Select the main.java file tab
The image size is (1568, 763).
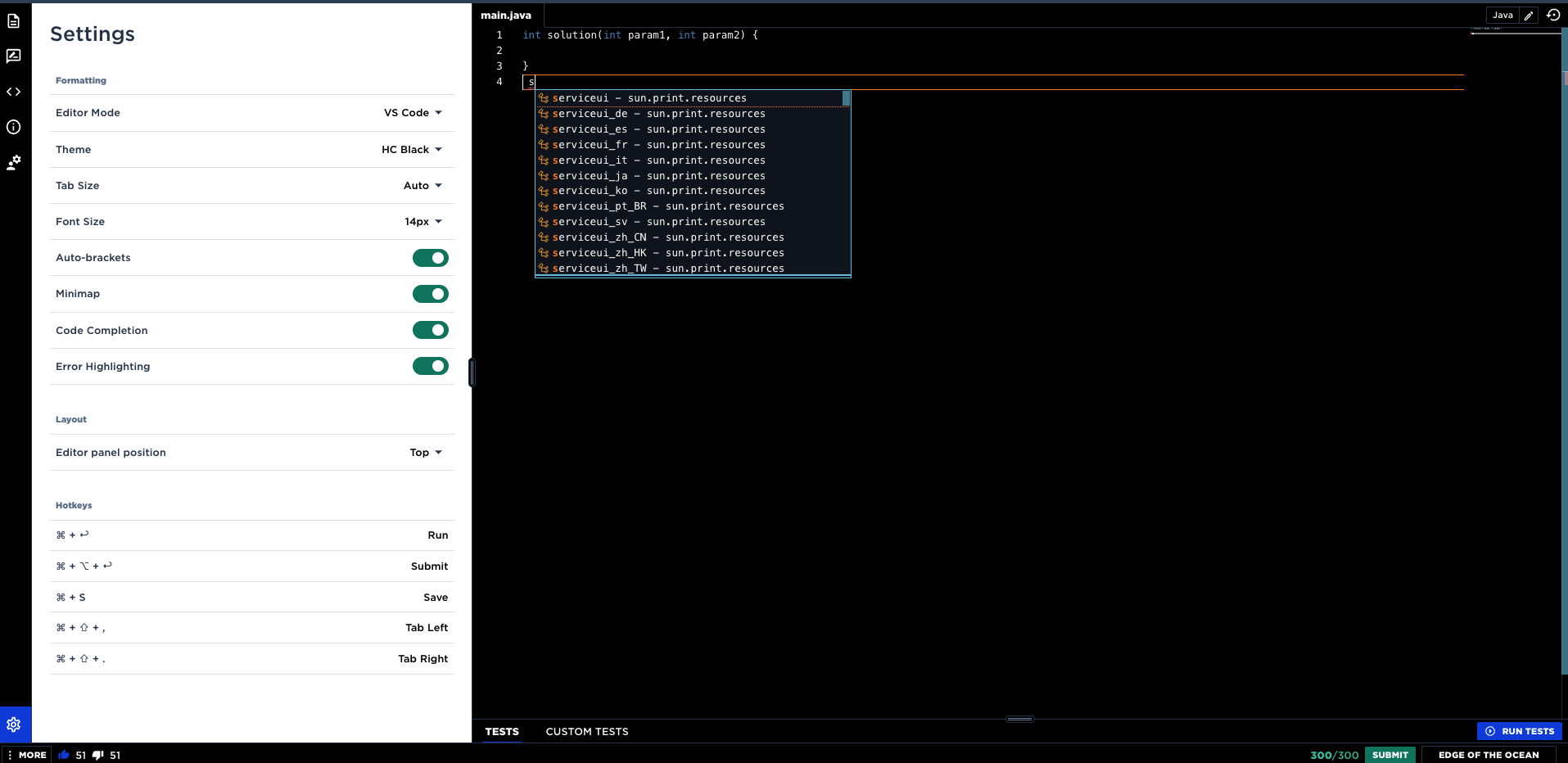pyautogui.click(x=506, y=16)
